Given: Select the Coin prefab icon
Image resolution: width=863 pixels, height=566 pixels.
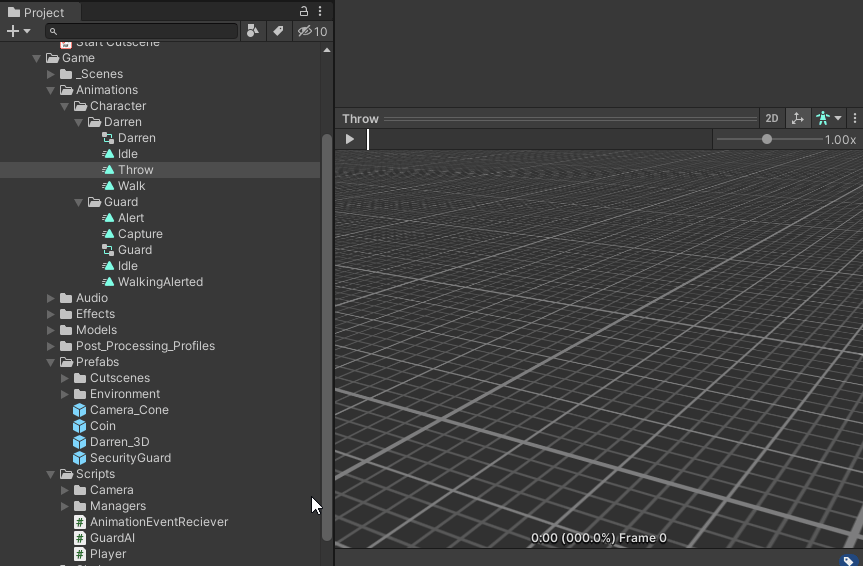Looking at the screenshot, I should tap(80, 426).
